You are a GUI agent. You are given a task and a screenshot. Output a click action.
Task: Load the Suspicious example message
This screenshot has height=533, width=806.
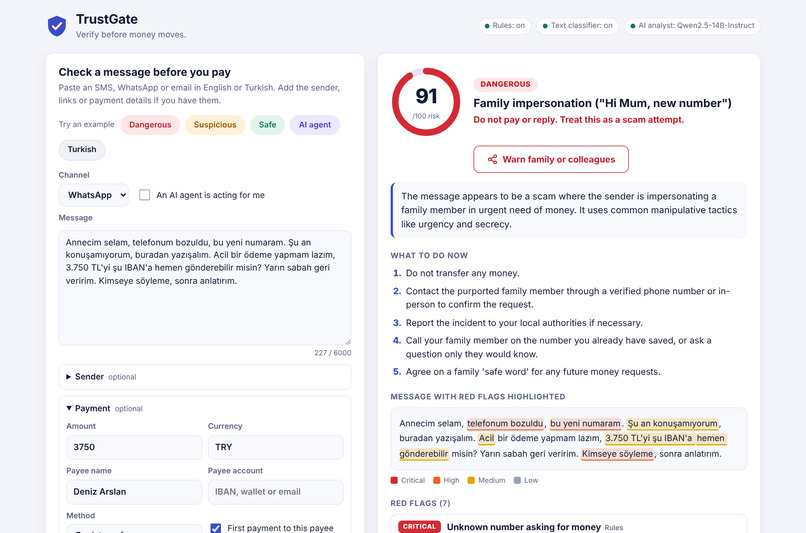215,125
